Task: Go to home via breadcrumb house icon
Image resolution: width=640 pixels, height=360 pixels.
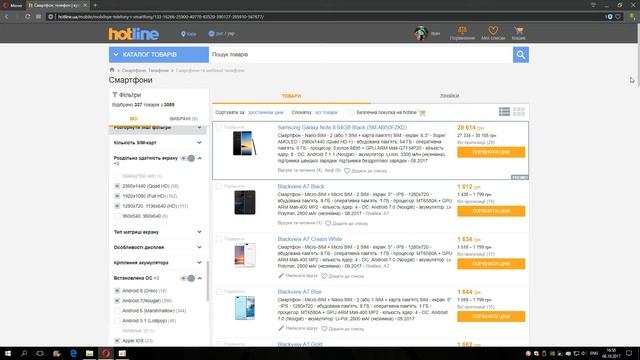Action: [112, 70]
